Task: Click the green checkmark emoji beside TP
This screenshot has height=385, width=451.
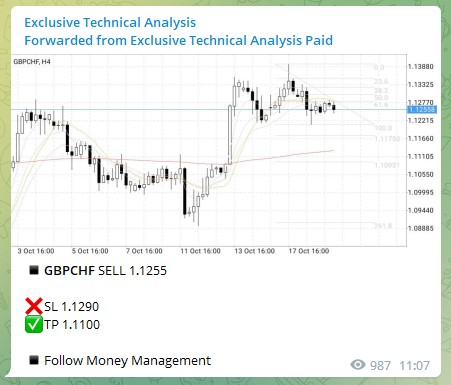Action: 34,325
